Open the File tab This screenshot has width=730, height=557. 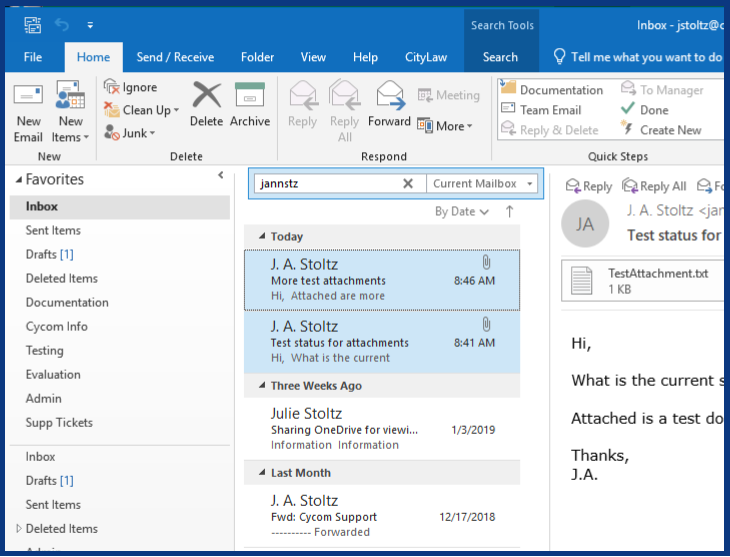click(x=33, y=57)
